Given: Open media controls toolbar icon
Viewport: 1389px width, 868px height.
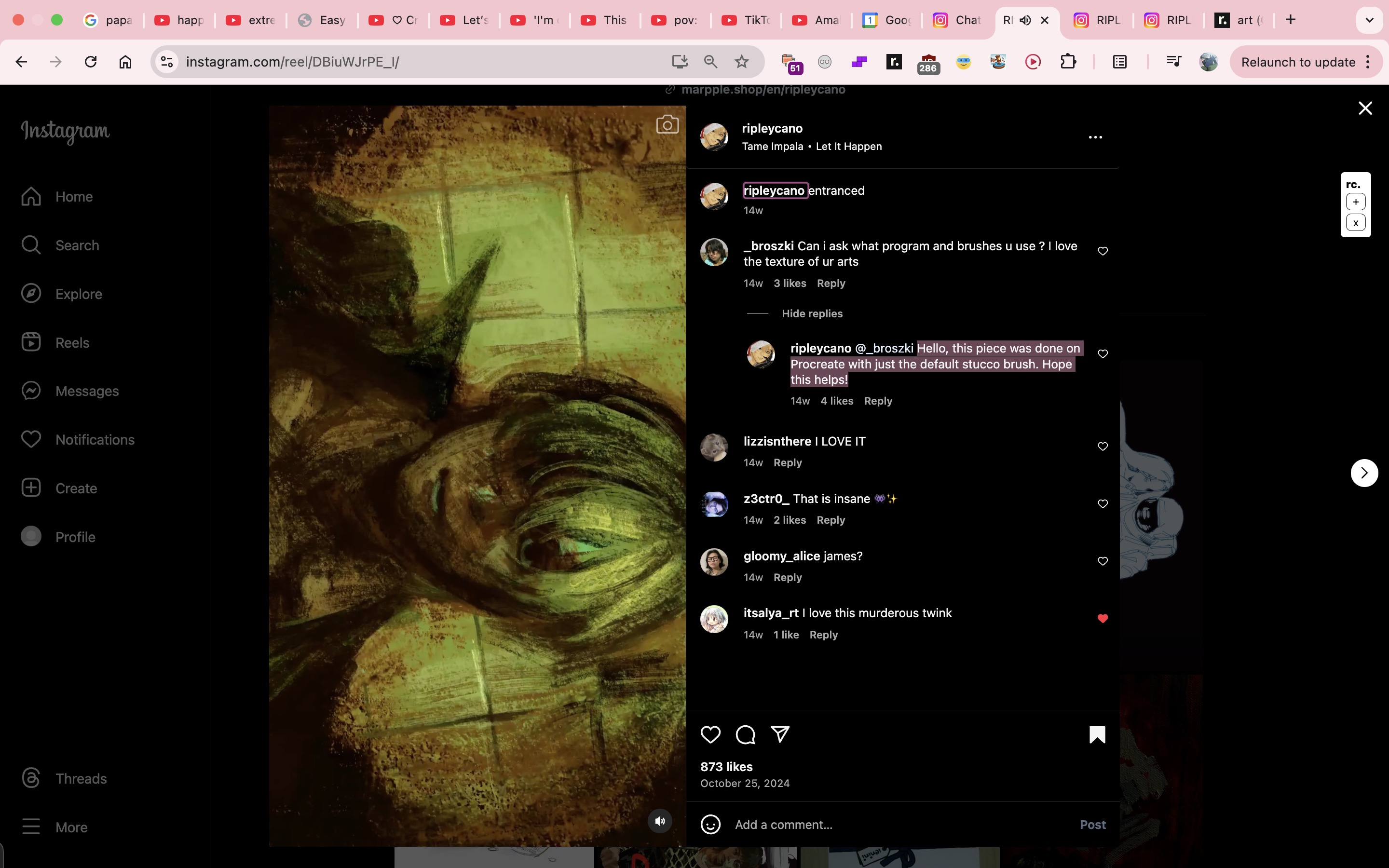Looking at the screenshot, I should (1173, 61).
